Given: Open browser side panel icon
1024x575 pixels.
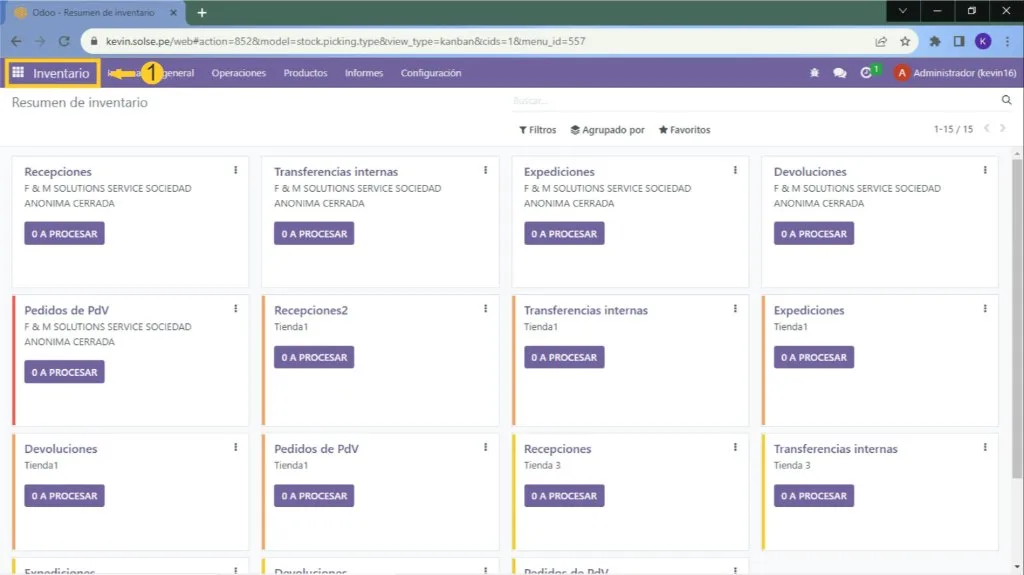Looking at the screenshot, I should point(959,41).
